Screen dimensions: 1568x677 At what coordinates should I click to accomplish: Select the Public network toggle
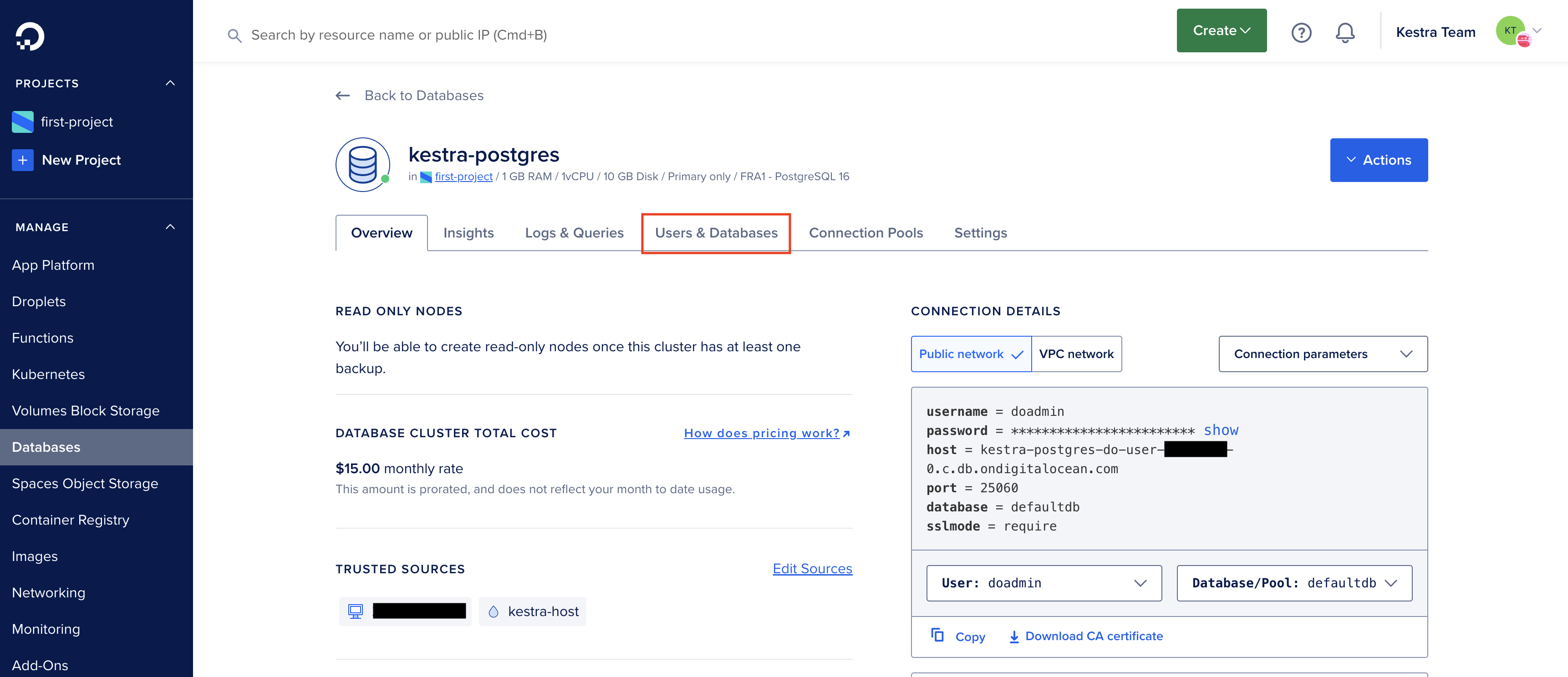click(970, 354)
